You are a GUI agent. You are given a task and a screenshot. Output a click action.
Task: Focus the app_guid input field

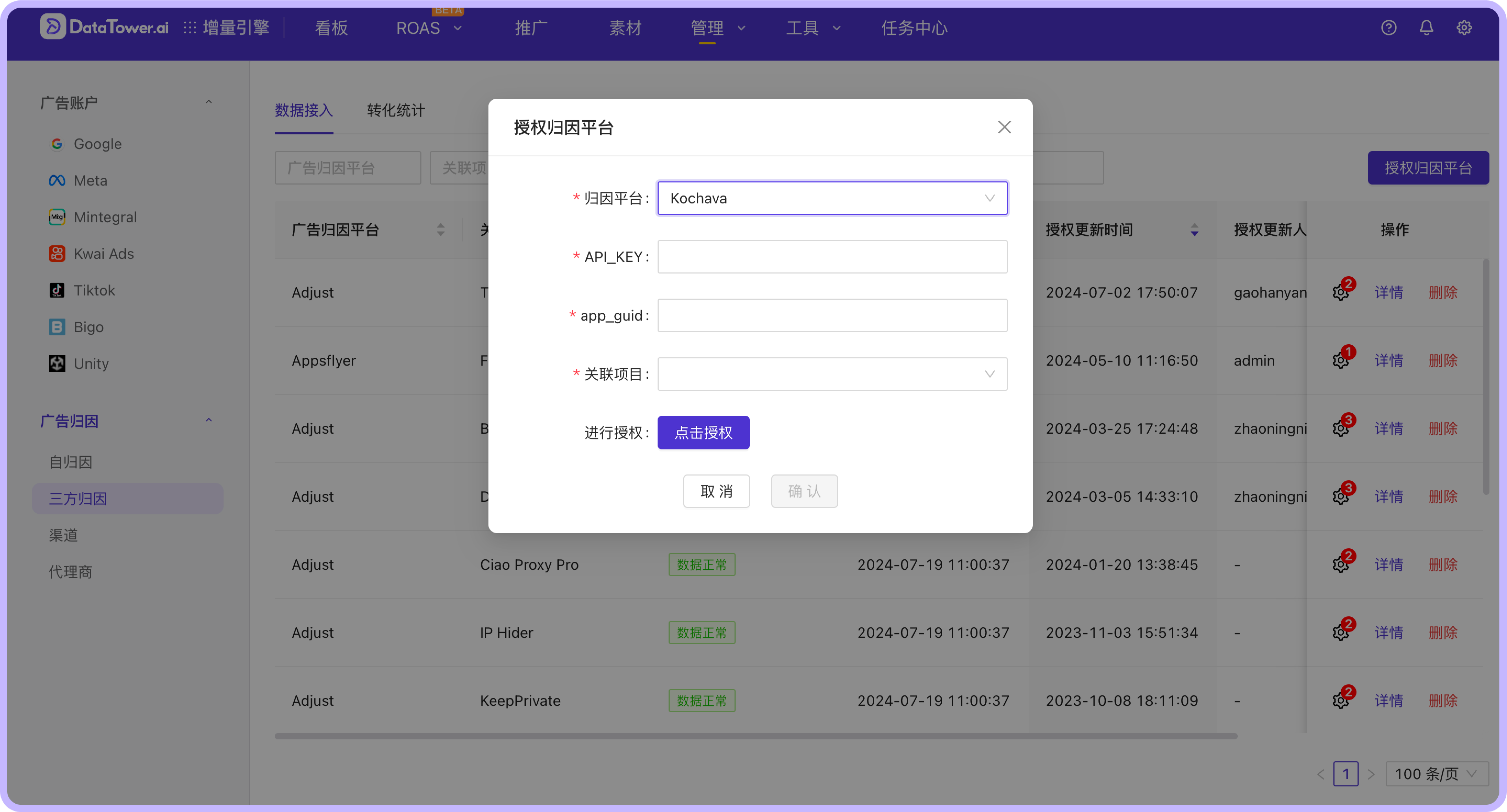point(832,315)
